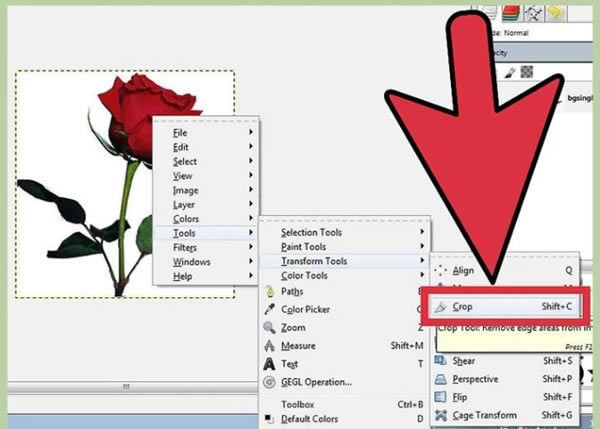600x429 pixels.
Task: Choose the Flip tool
Action: coord(505,397)
